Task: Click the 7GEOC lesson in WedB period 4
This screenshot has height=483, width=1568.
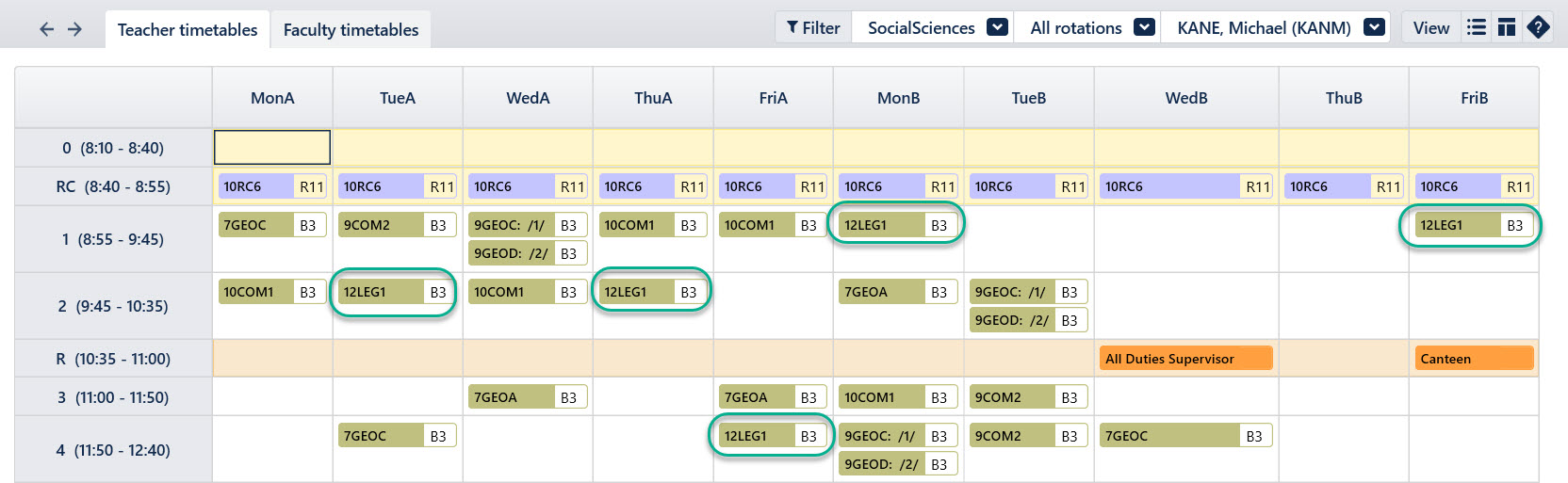Action: point(1185,436)
